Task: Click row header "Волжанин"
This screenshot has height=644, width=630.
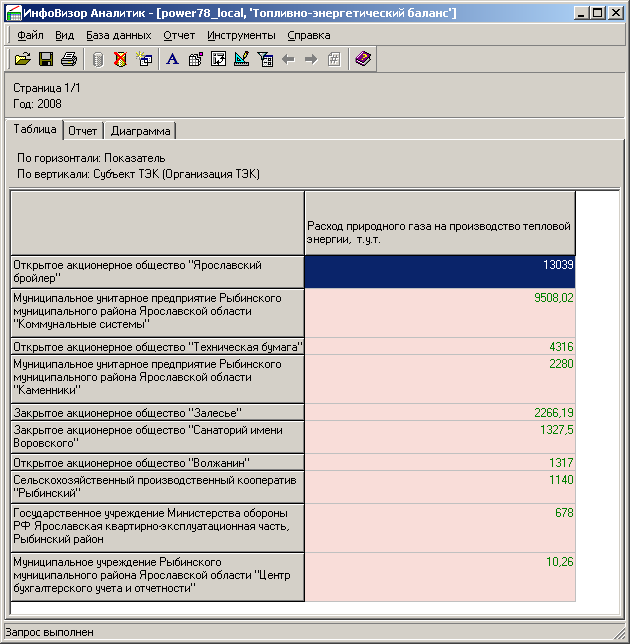Action: (158, 462)
